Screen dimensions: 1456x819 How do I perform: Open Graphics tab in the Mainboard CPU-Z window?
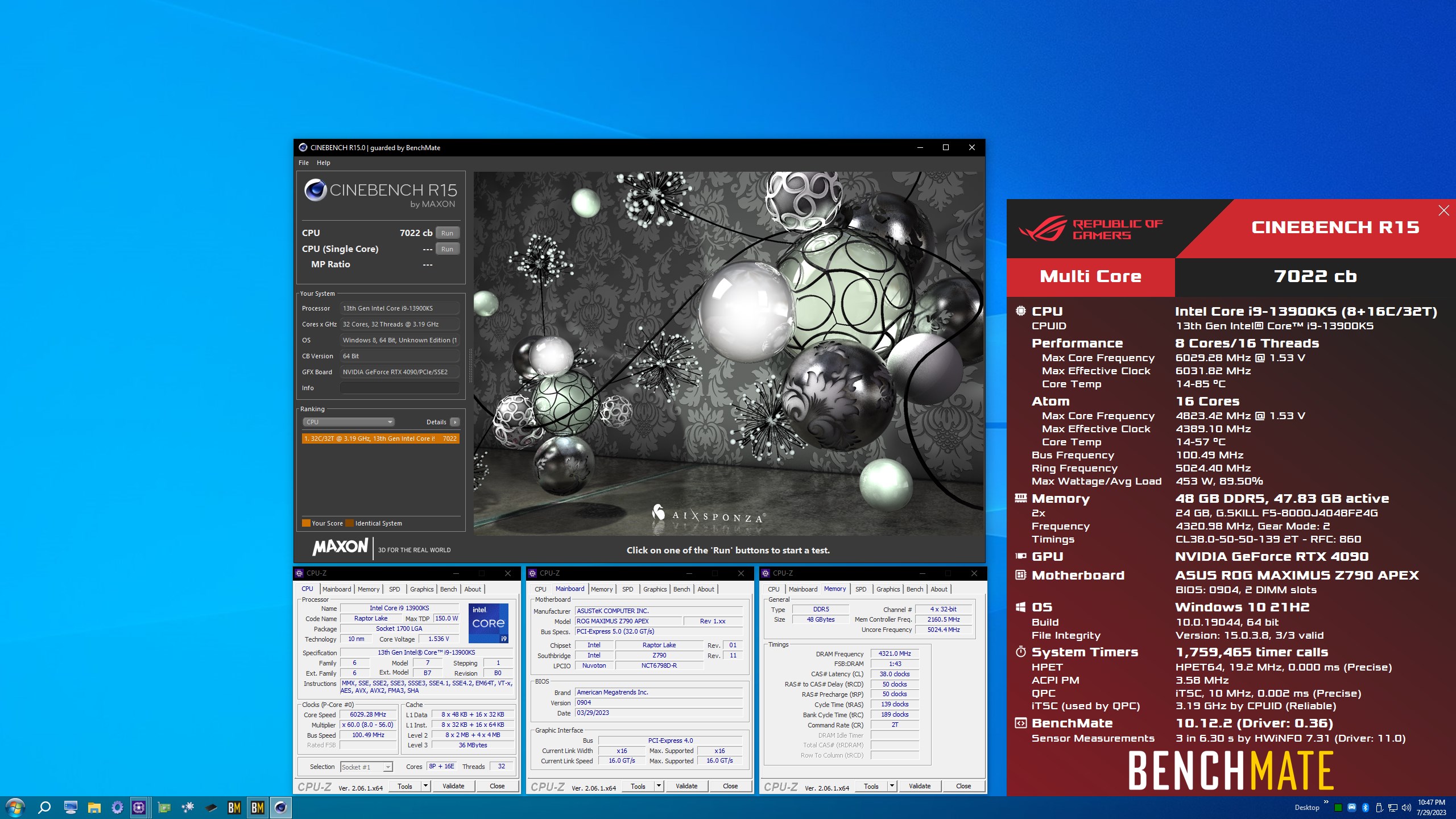pos(655,589)
